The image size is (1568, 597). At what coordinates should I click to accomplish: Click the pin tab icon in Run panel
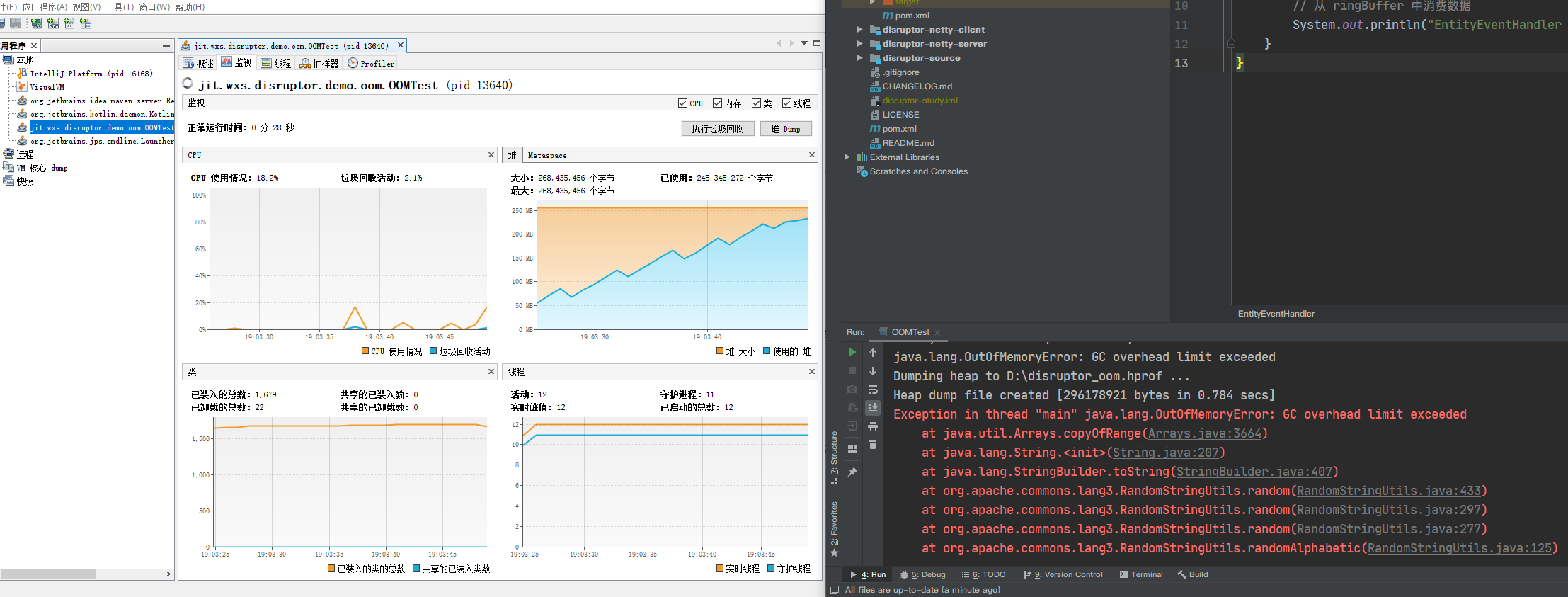(x=852, y=472)
